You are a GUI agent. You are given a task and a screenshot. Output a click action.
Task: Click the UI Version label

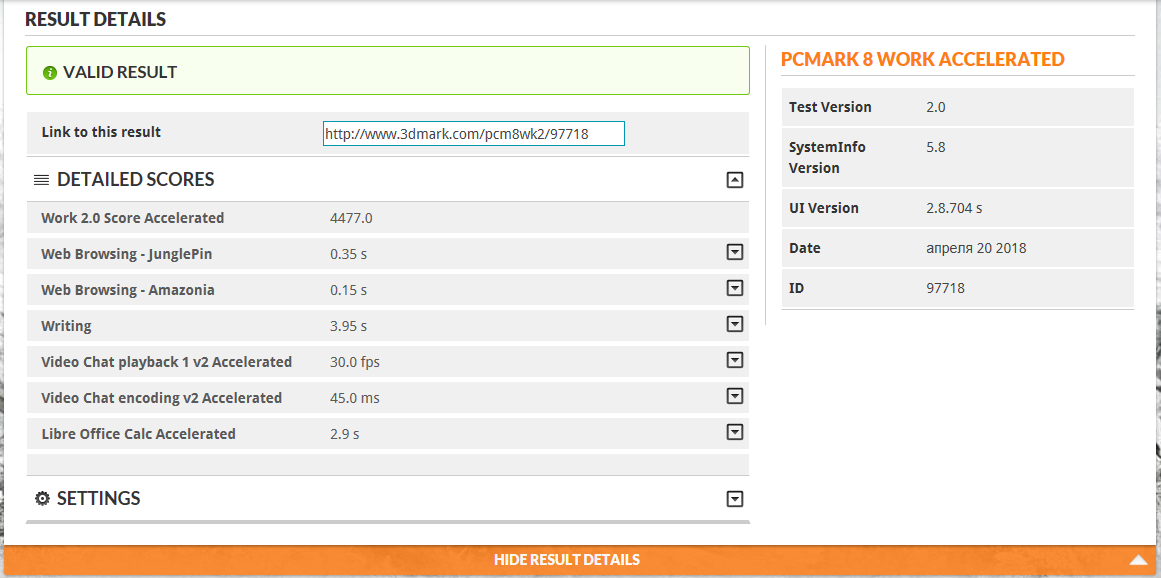pos(823,208)
